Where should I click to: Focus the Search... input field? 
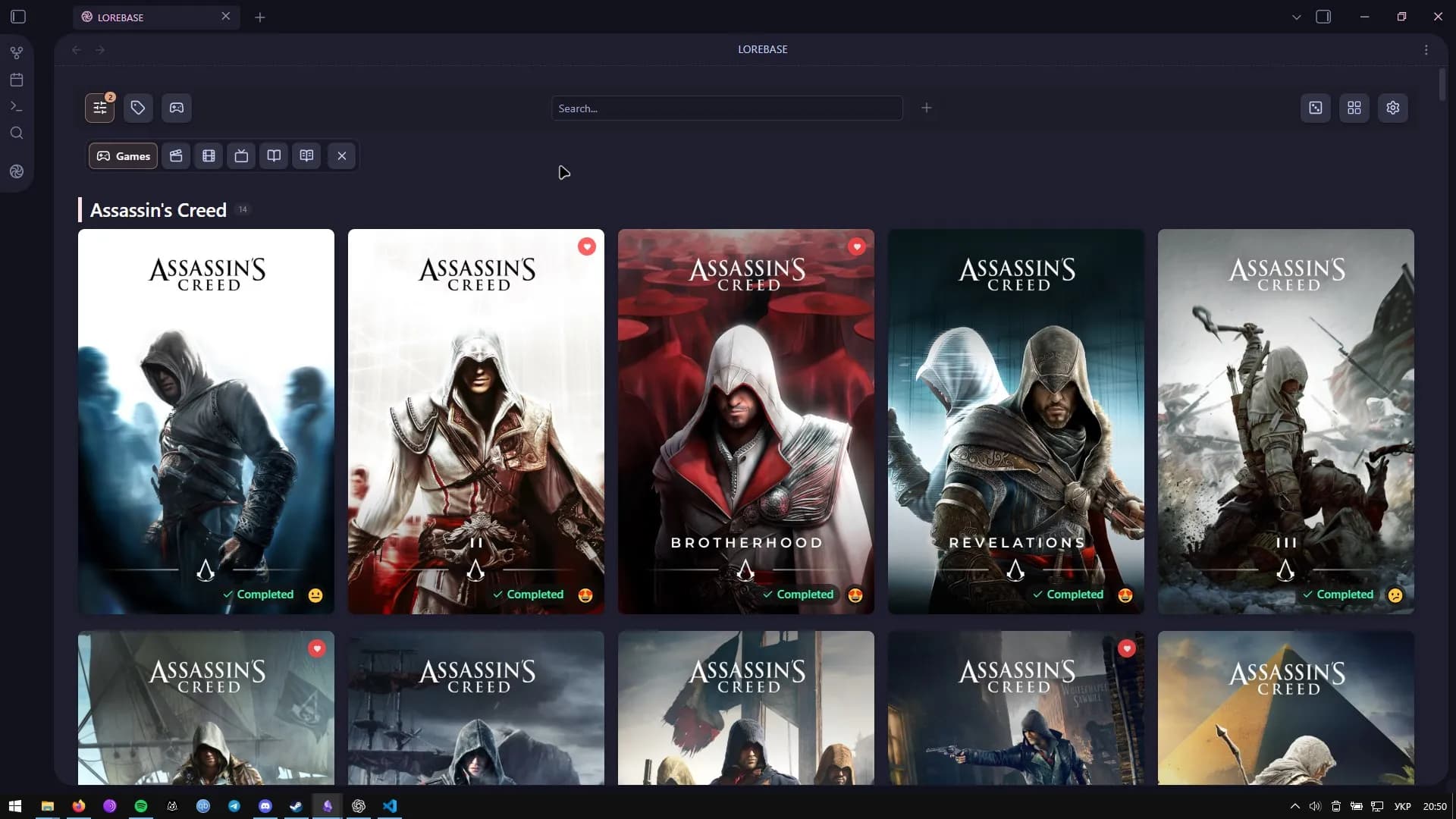pos(726,108)
